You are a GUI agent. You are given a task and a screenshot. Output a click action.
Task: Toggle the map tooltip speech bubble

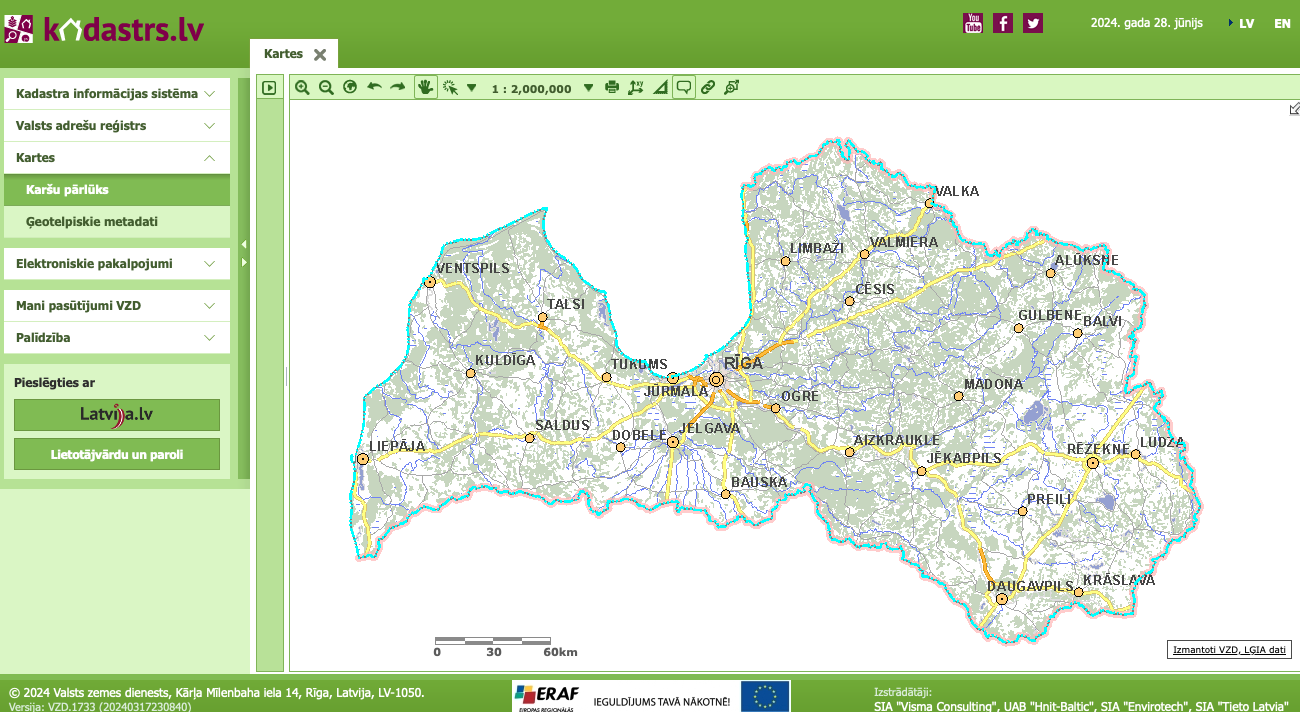click(684, 88)
